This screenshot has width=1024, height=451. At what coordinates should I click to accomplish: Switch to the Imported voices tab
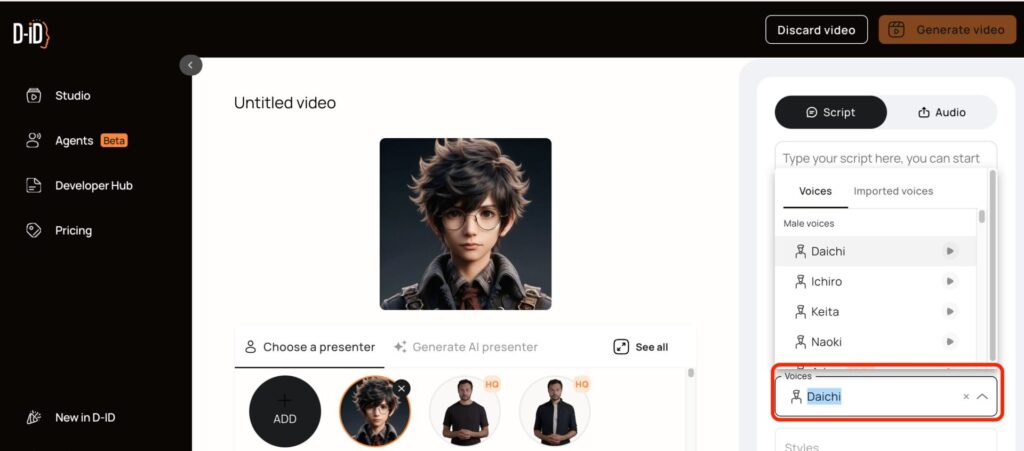point(893,191)
